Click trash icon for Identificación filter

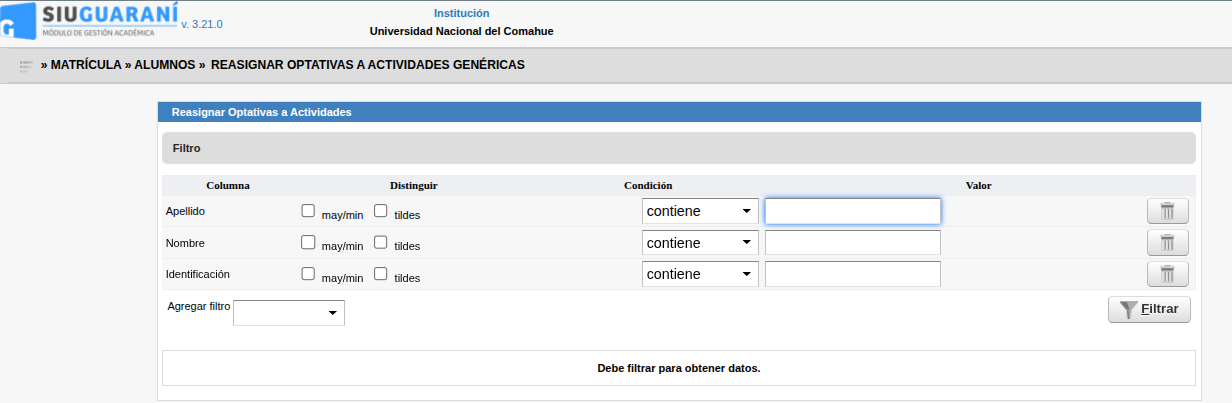(x=1167, y=274)
